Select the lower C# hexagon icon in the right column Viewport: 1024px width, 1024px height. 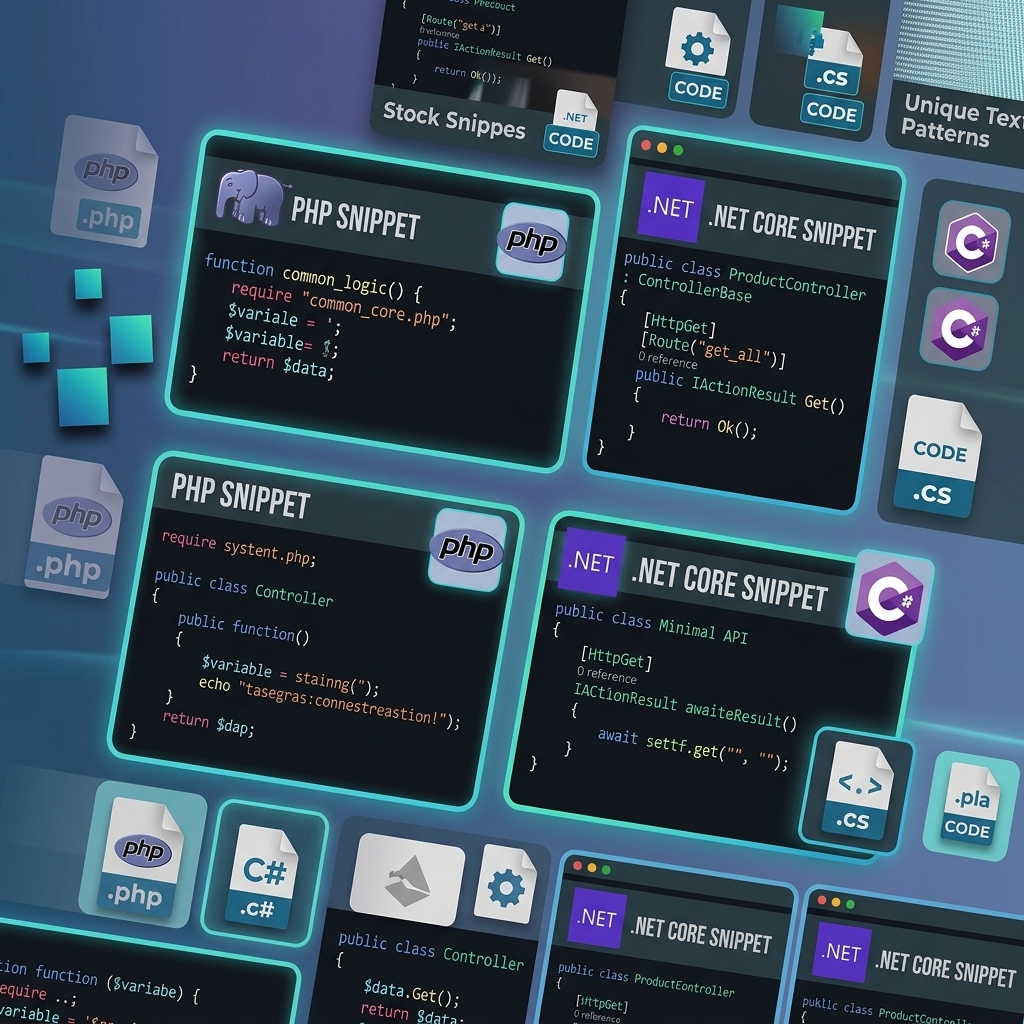pos(959,329)
